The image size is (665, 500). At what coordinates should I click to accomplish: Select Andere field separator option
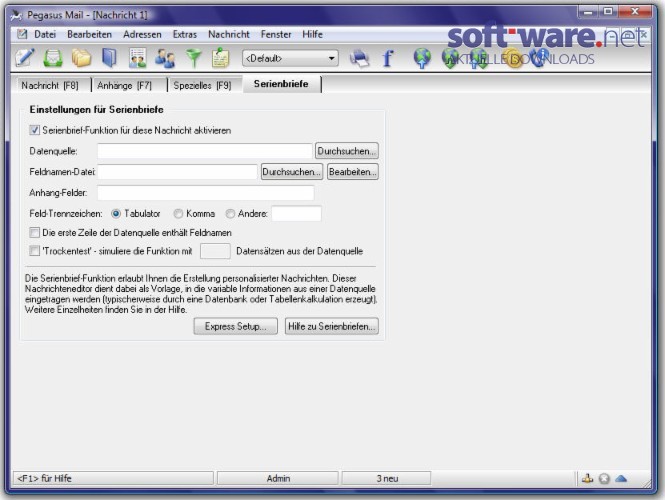click(x=230, y=214)
